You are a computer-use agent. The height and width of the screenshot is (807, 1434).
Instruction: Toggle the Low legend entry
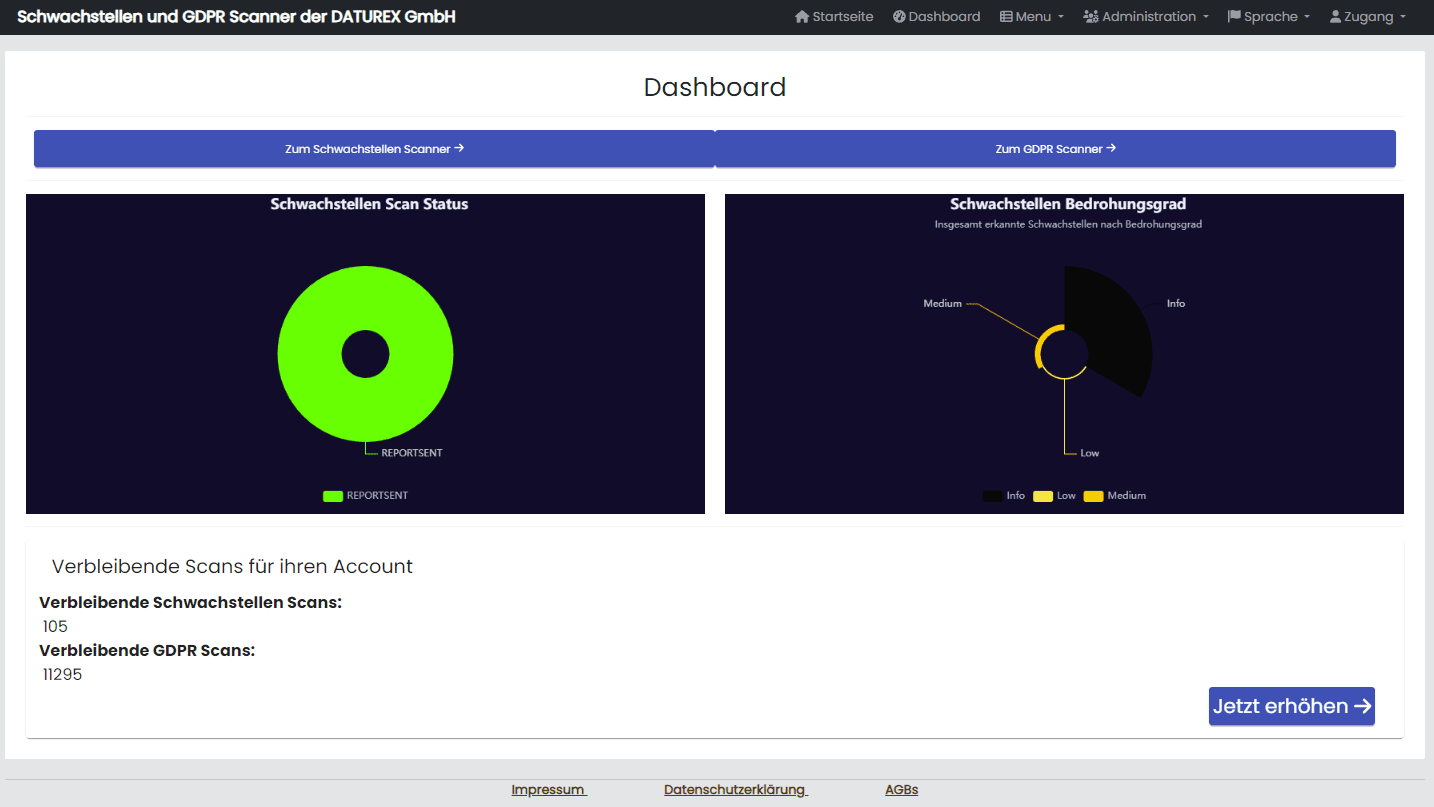(x=1055, y=496)
